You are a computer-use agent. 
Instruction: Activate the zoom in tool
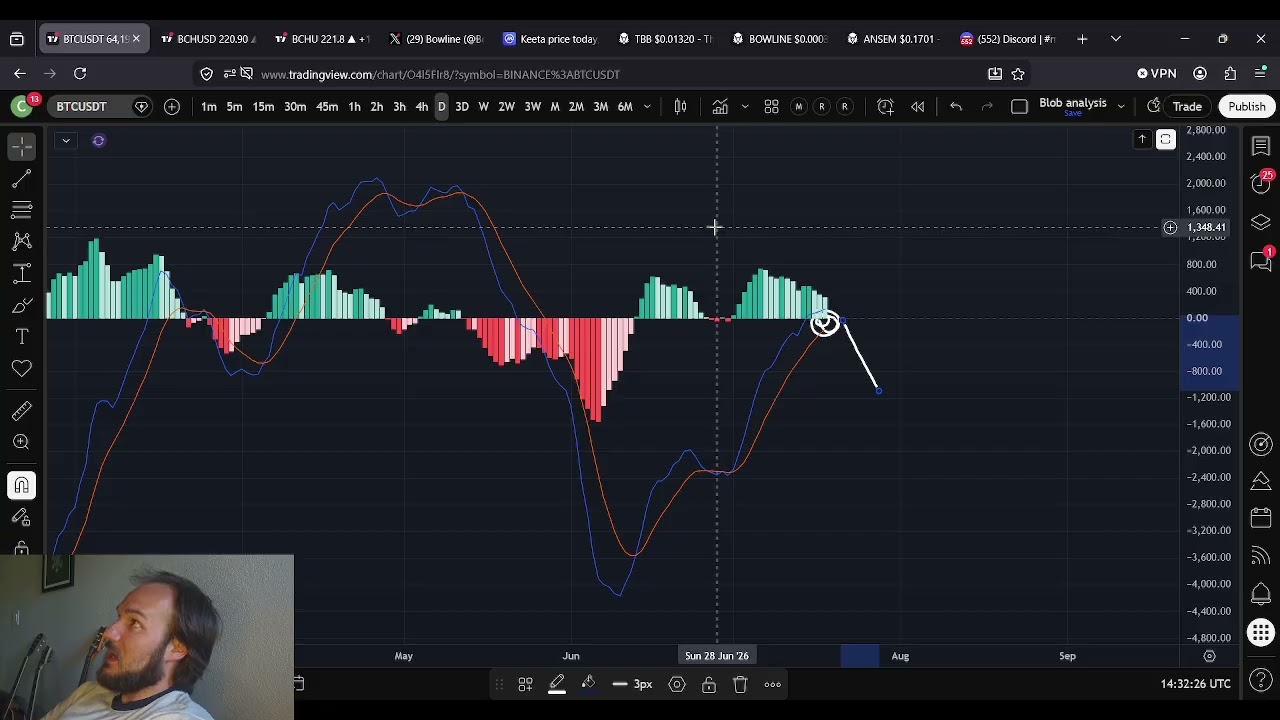pos(21,442)
